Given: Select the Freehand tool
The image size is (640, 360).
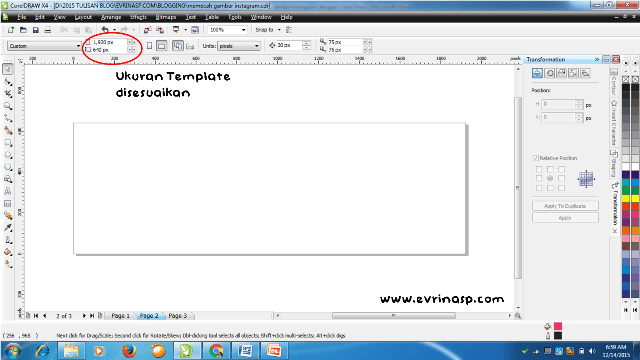Looking at the screenshot, I should pyautogui.click(x=8, y=118).
